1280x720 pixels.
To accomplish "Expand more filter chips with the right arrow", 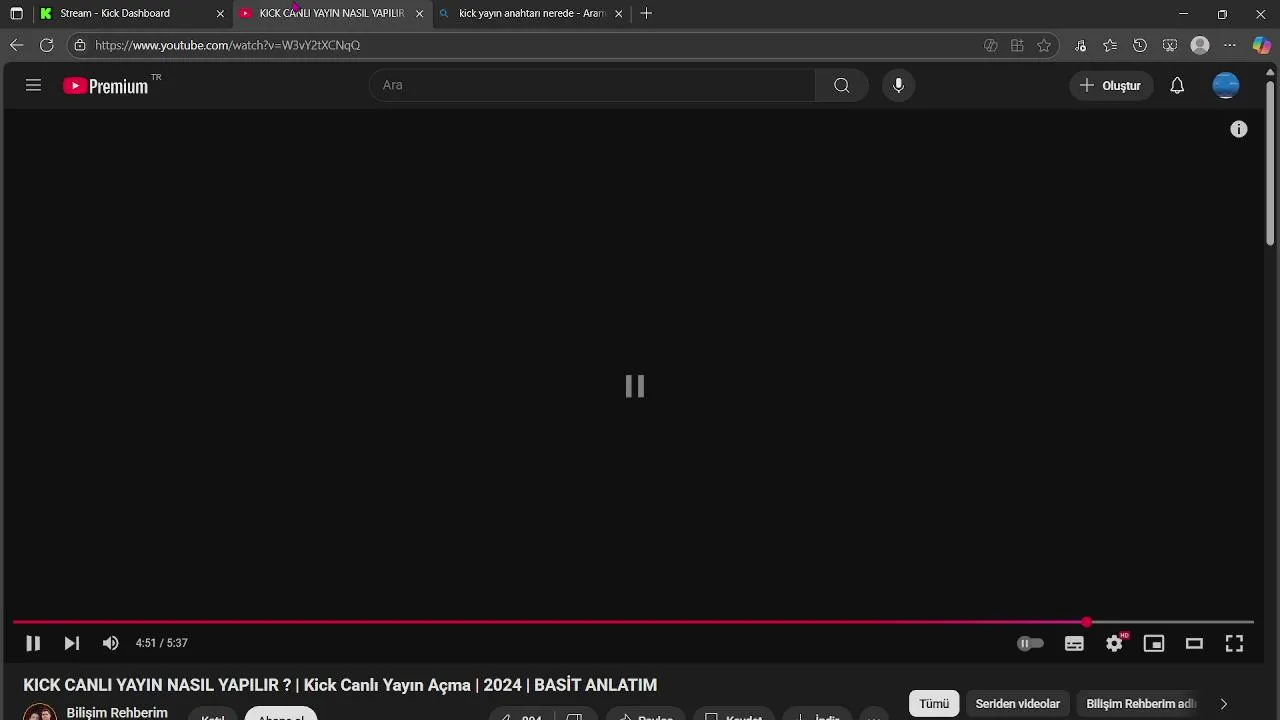I will 1223,704.
